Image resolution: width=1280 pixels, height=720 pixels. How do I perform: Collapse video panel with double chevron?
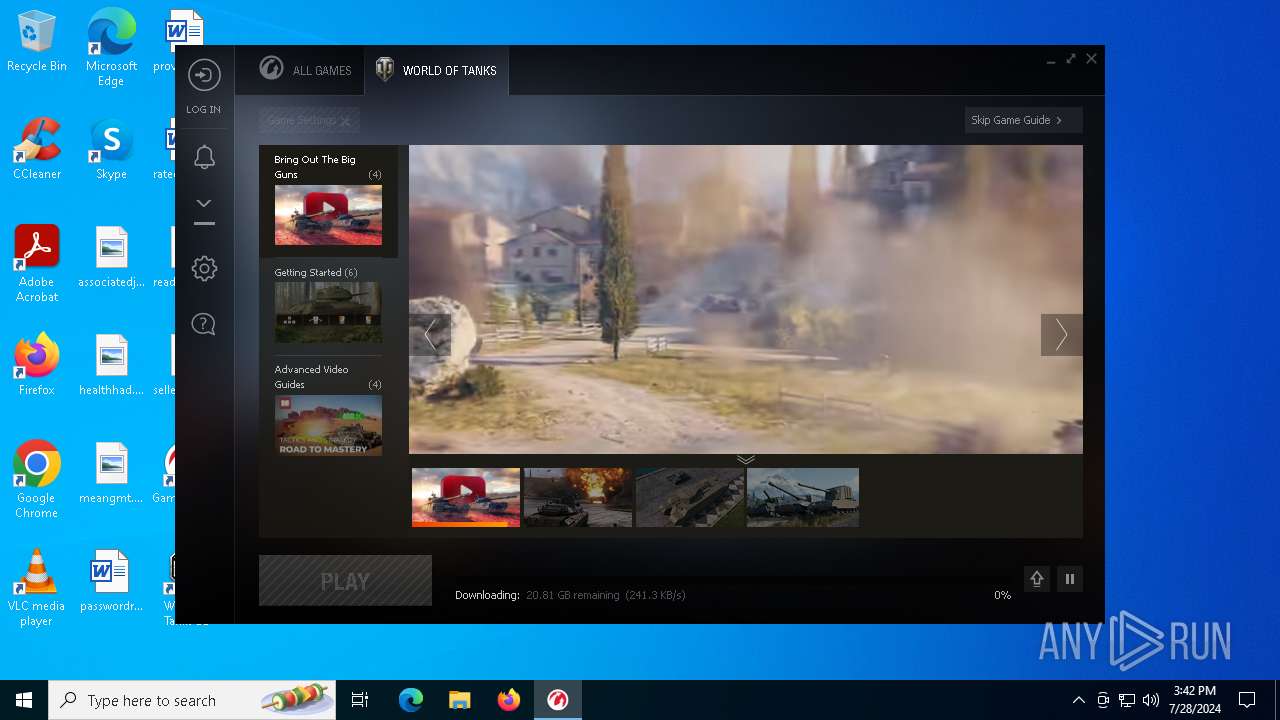pyautogui.click(x=746, y=459)
